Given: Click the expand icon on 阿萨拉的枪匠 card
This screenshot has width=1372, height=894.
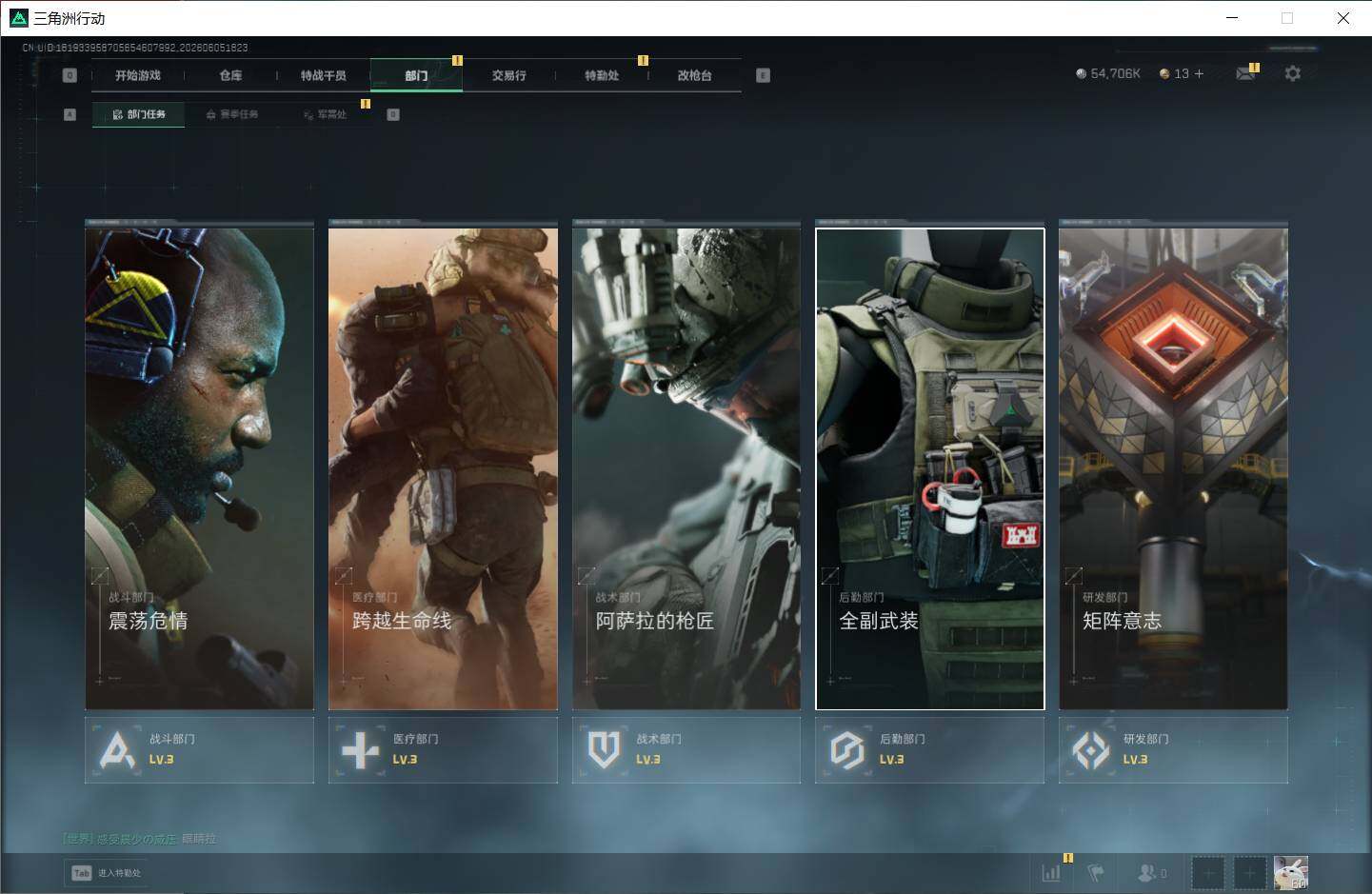Looking at the screenshot, I should point(587,575).
